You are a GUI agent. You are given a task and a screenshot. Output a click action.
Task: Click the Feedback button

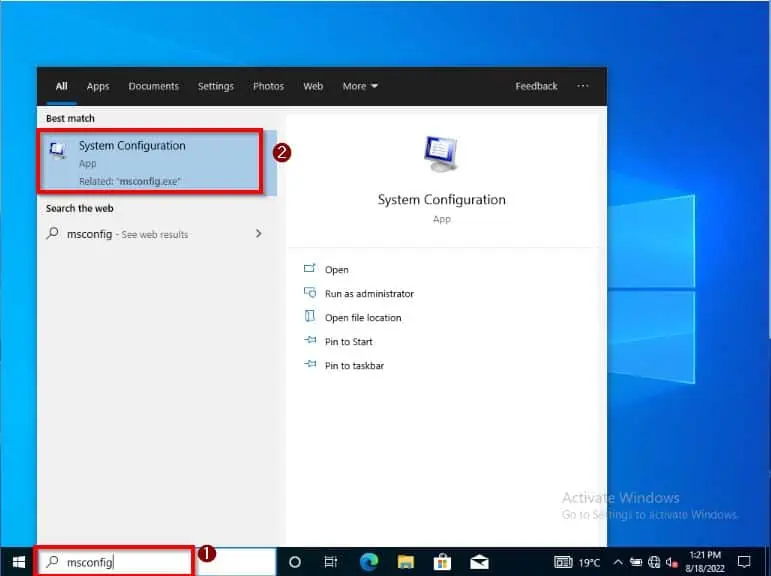click(536, 86)
